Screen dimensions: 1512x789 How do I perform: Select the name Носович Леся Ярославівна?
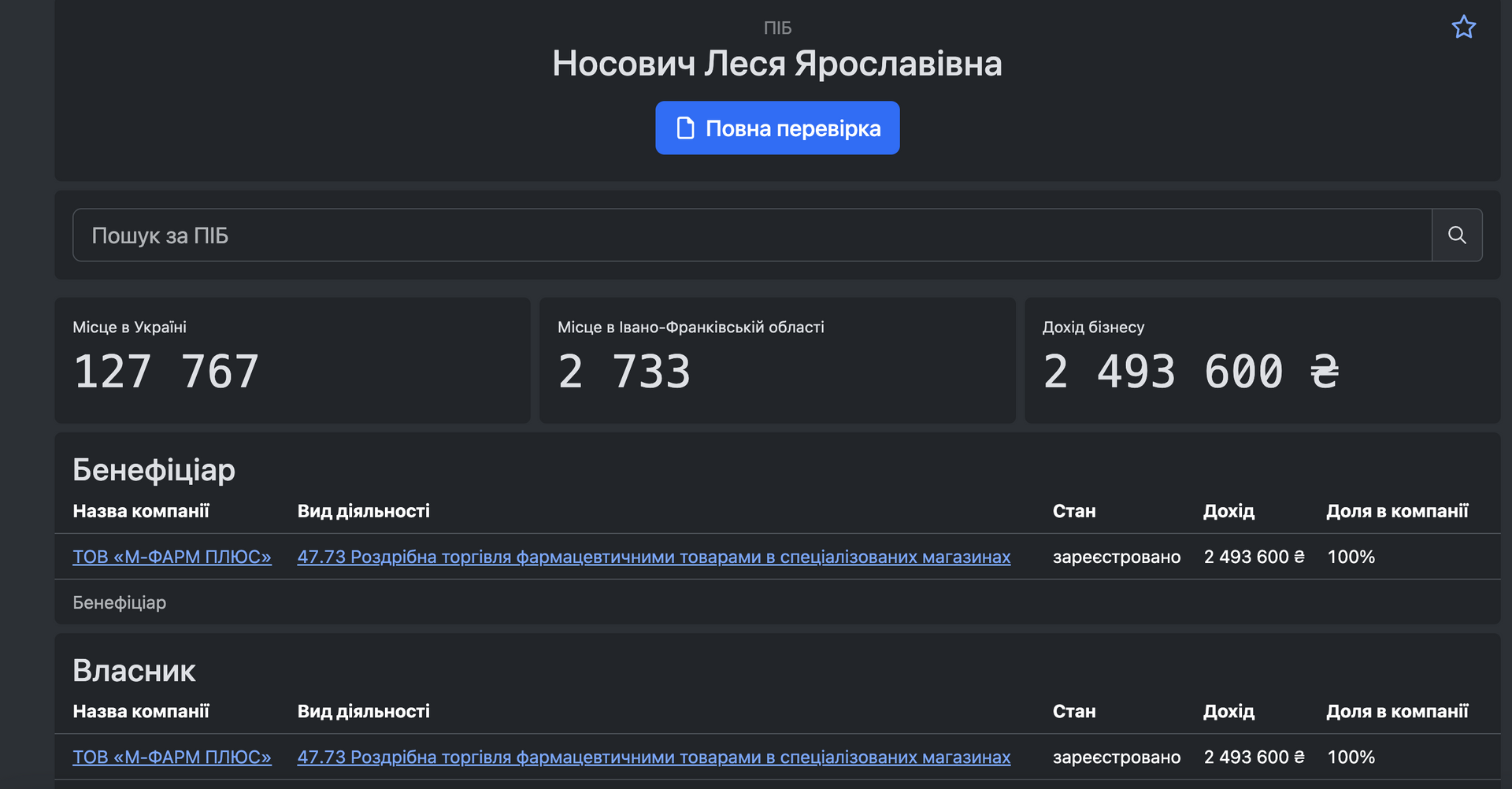pyautogui.click(x=777, y=63)
